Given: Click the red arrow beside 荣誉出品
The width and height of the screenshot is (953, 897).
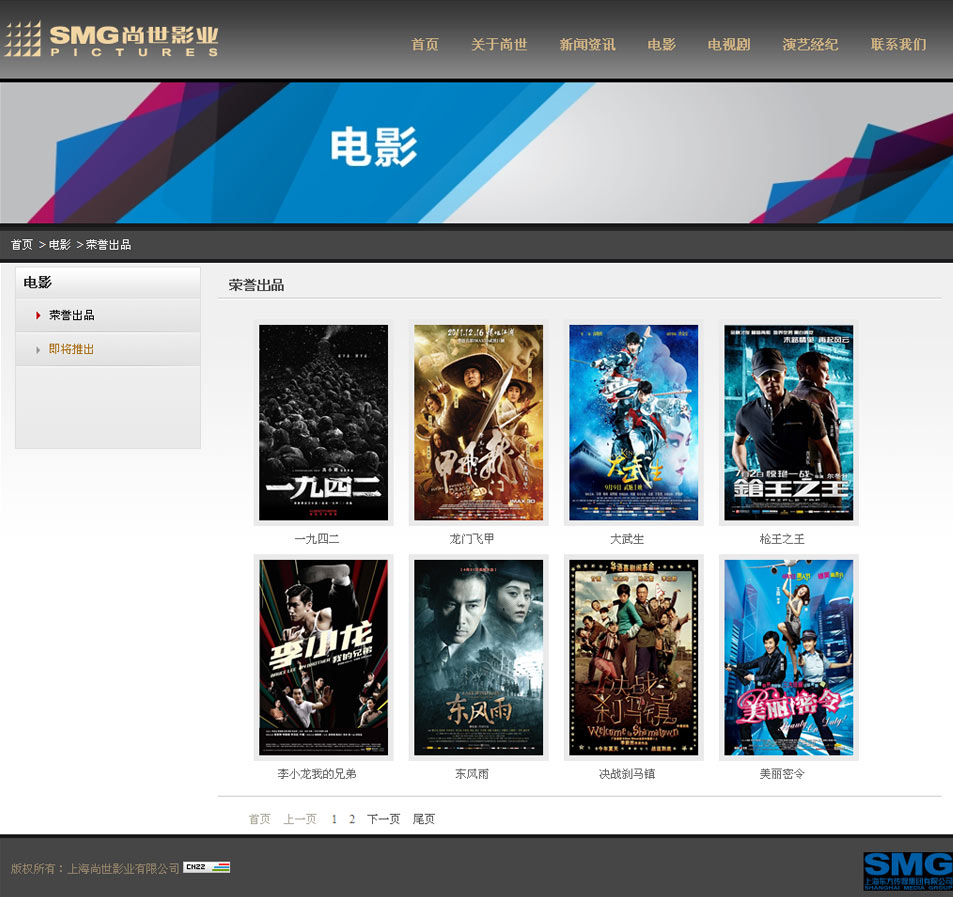Looking at the screenshot, I should click(38, 315).
